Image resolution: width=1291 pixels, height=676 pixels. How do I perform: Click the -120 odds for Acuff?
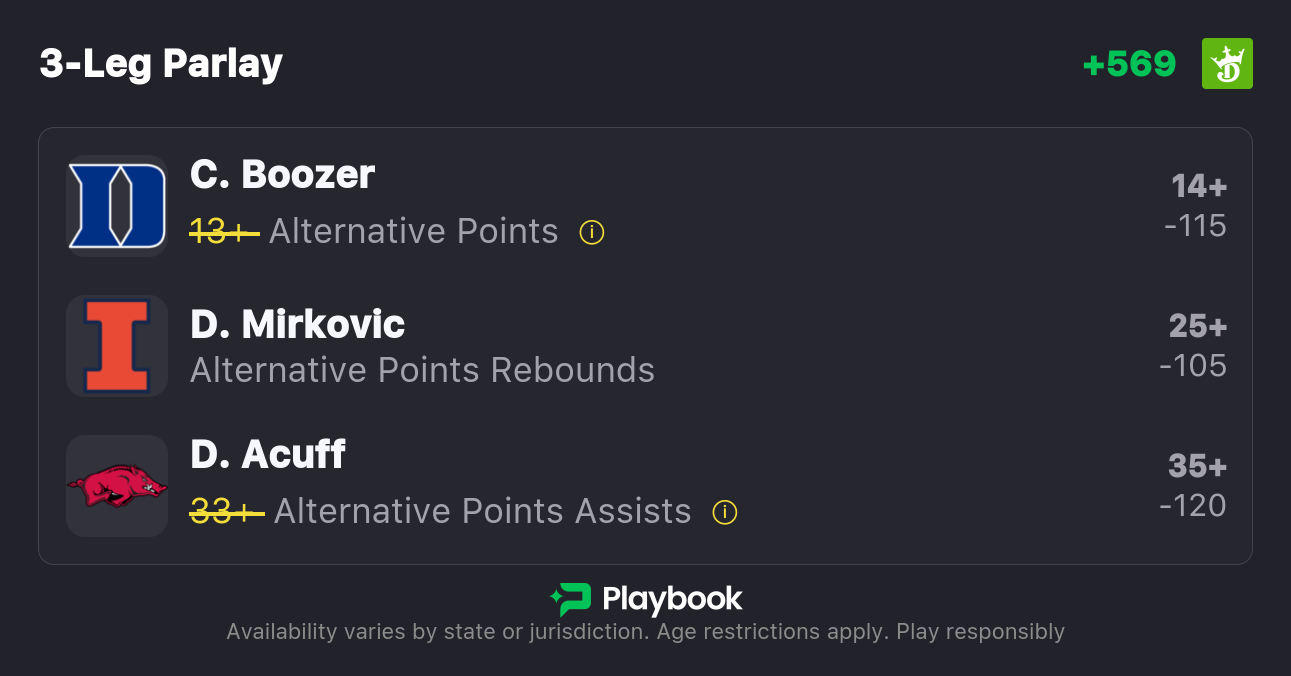pos(1193,506)
